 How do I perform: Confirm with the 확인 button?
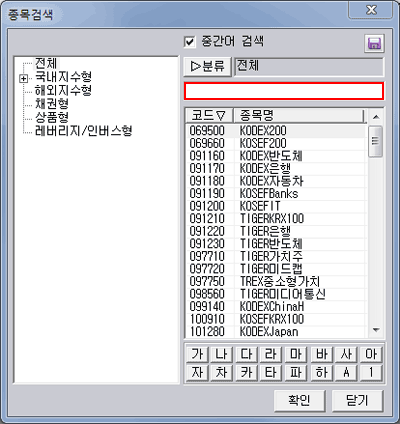click(299, 400)
